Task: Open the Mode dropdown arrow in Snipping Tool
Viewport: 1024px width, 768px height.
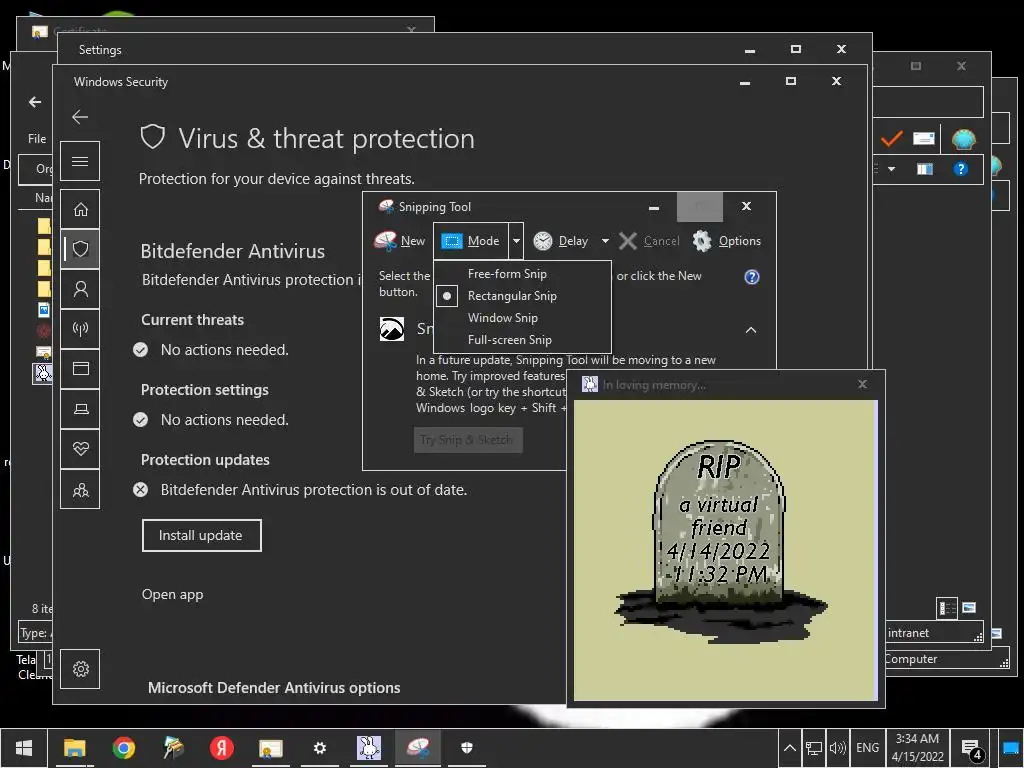Action: tap(516, 240)
